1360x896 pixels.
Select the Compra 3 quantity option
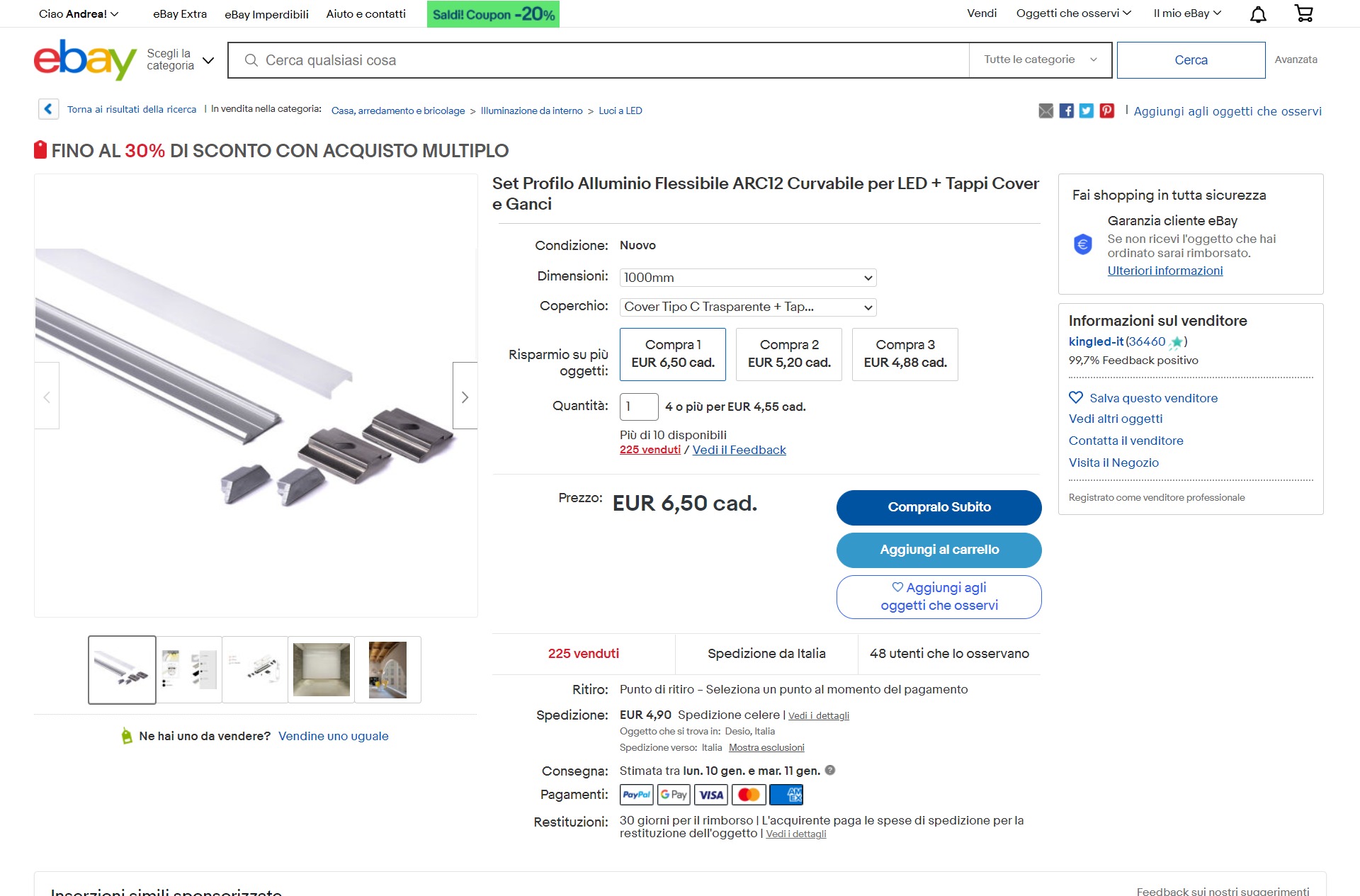[905, 354]
